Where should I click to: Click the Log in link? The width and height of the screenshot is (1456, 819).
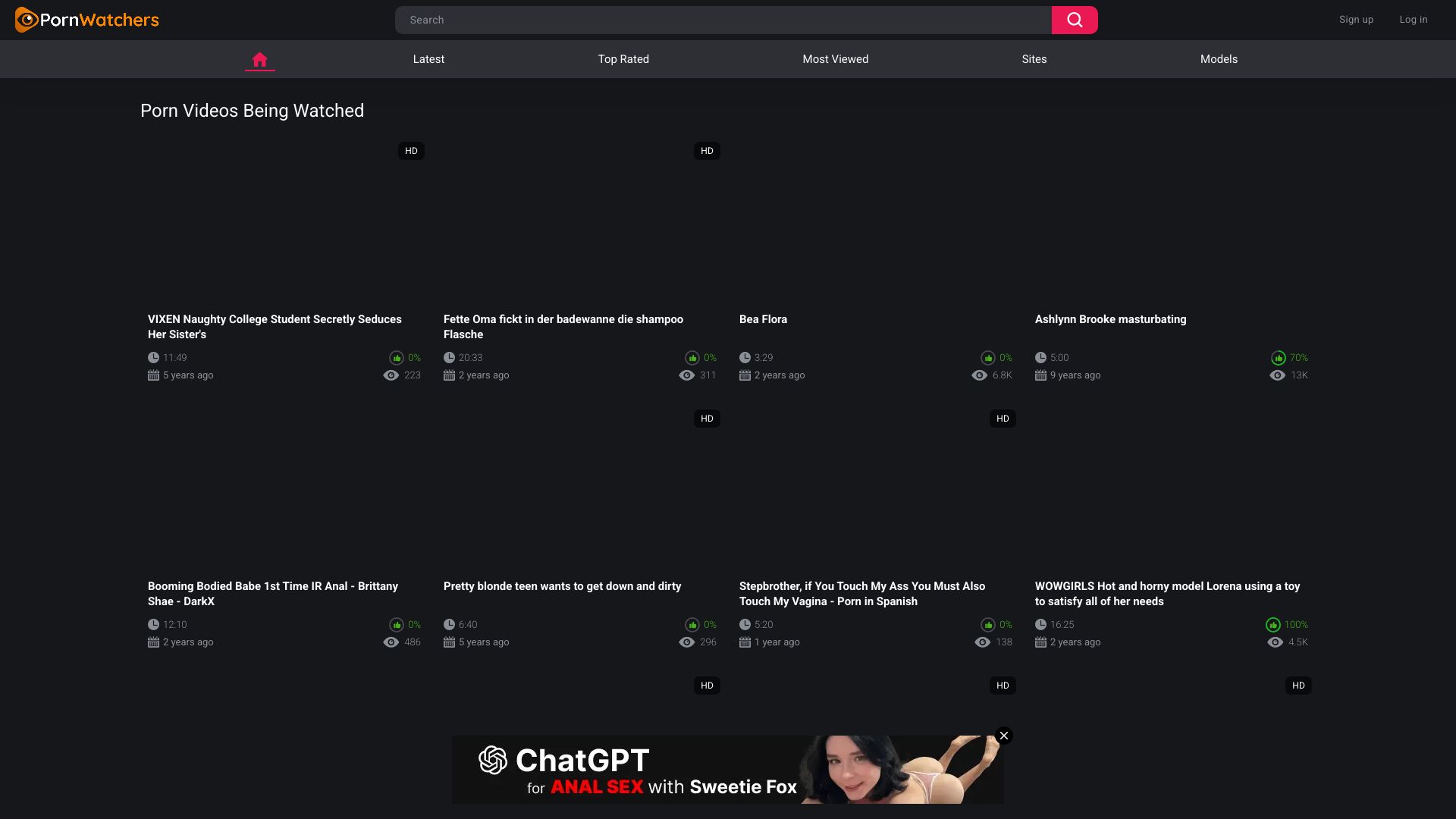click(1414, 20)
